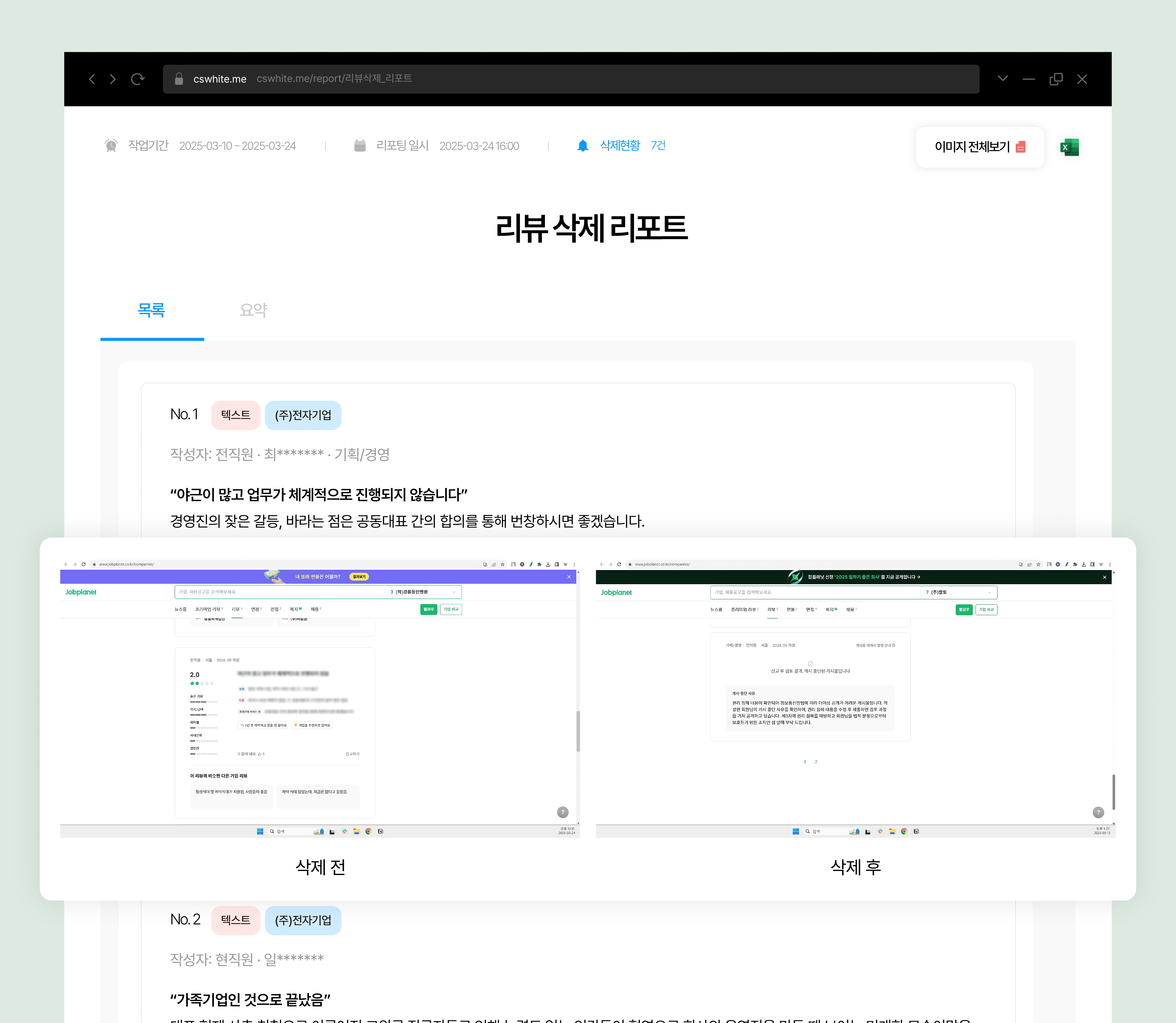Click the alarm clock icon beside 작업기간

point(111,146)
